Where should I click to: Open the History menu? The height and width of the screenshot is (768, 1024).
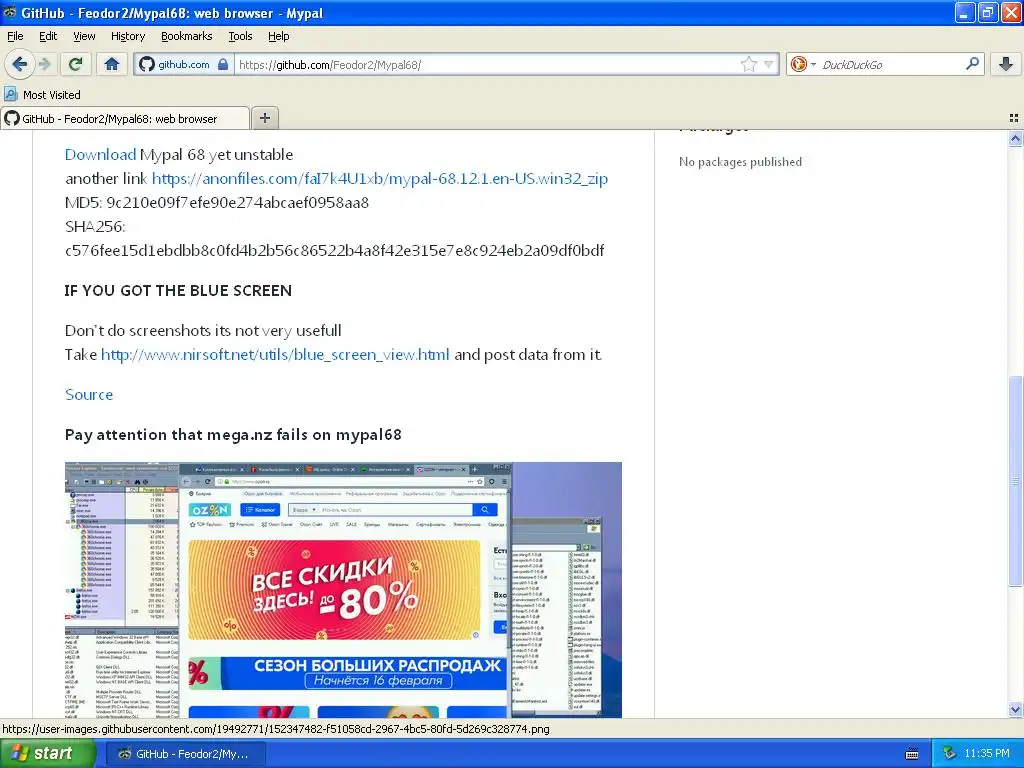[127, 36]
